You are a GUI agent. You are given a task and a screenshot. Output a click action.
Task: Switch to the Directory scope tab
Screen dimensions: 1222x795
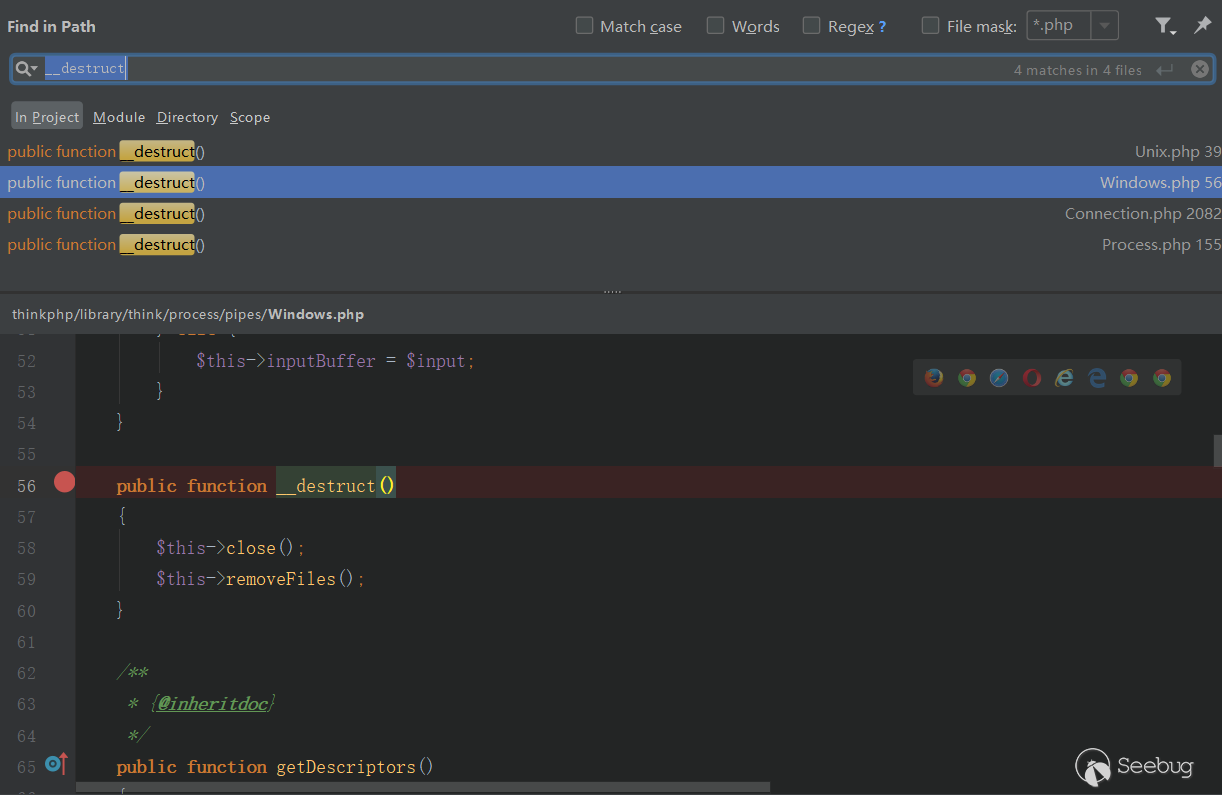[x=187, y=117]
